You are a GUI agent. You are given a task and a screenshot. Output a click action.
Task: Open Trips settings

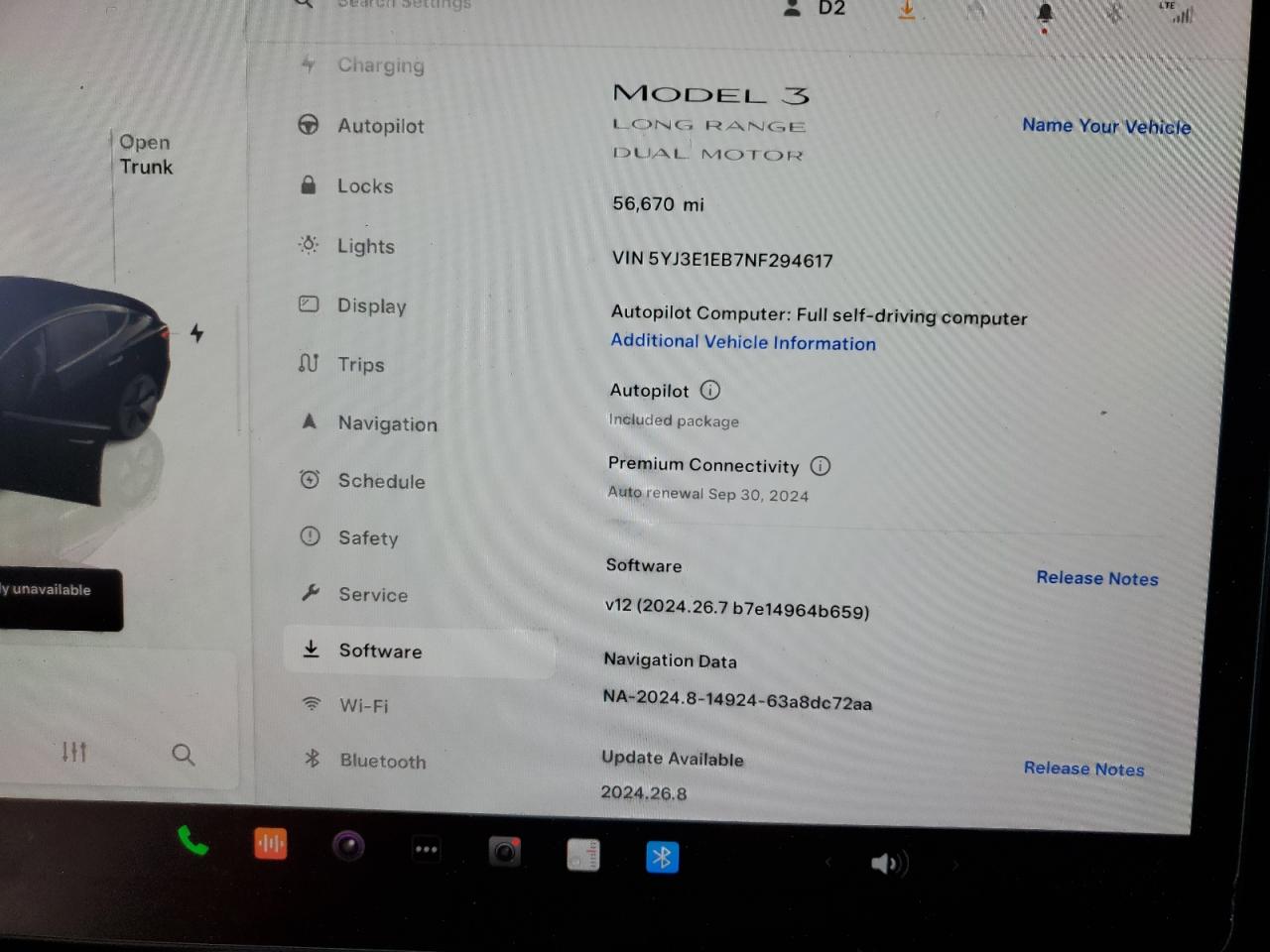342,364
